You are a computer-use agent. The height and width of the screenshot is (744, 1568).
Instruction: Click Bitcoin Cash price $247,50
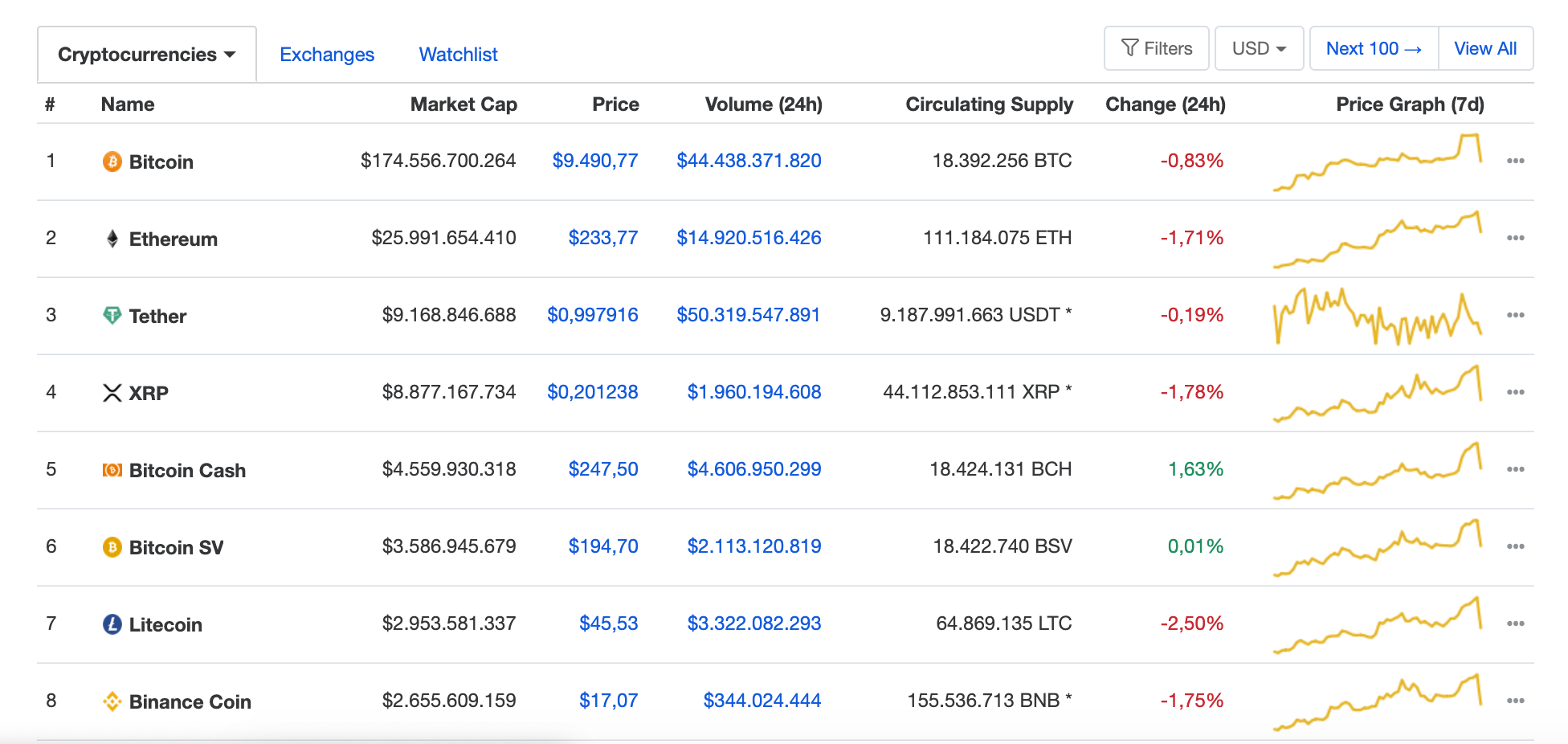pos(603,469)
